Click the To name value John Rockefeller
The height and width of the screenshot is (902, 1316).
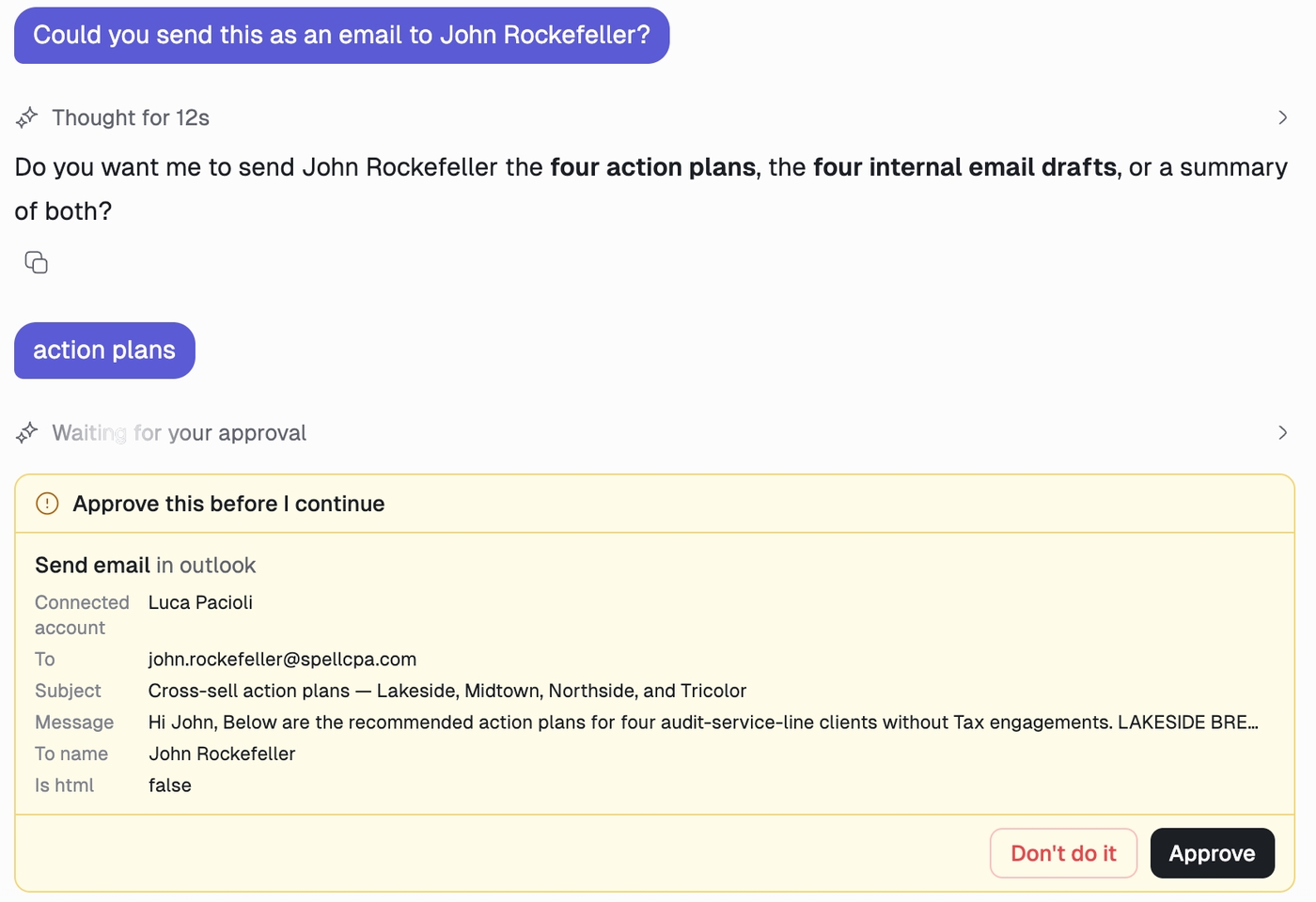[x=222, y=754]
